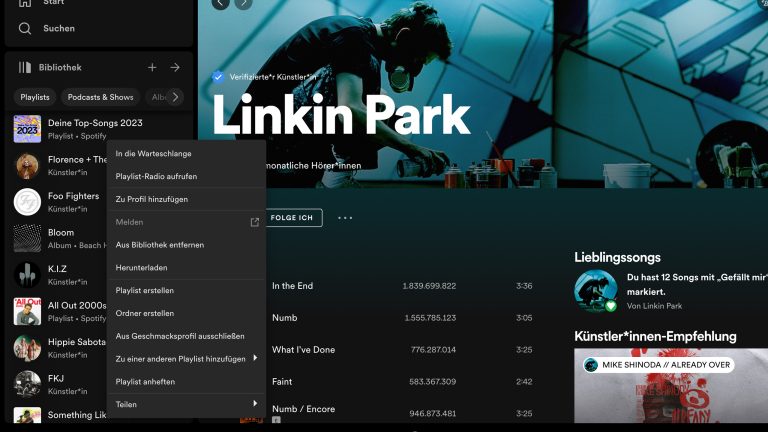Play the song Faint
The image size is (768, 432).
coord(282,382)
